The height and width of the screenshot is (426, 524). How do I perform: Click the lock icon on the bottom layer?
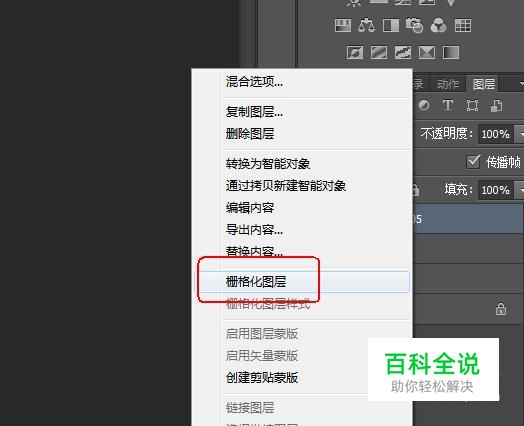pyautogui.click(x=501, y=309)
